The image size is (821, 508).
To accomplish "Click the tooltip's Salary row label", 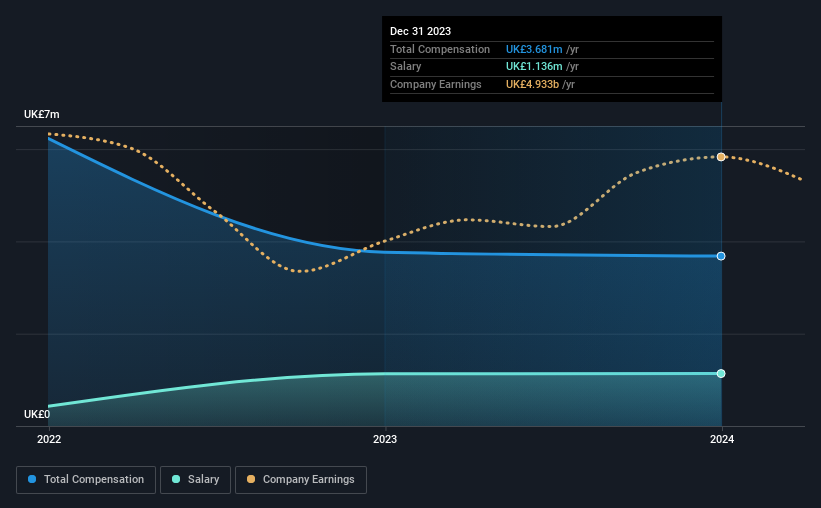I will 405,67.
